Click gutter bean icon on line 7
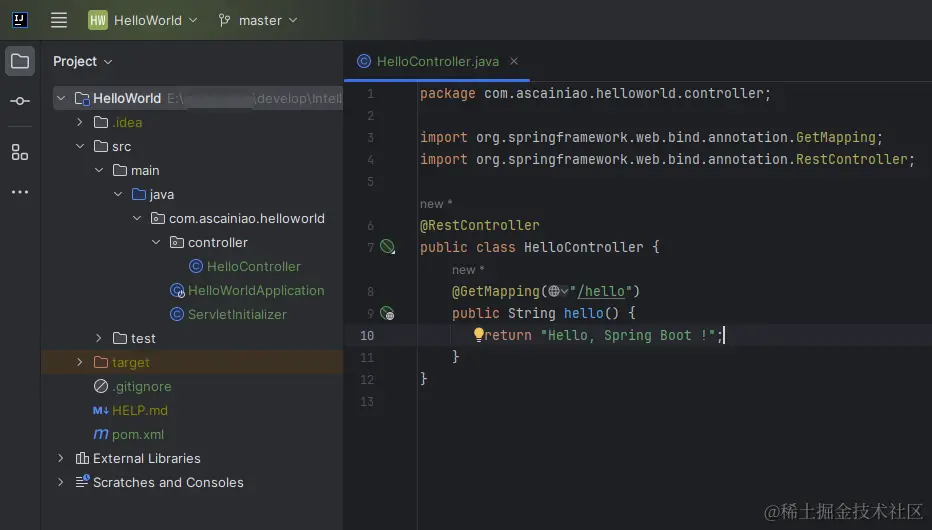Viewport: 932px width, 530px height. (x=388, y=247)
